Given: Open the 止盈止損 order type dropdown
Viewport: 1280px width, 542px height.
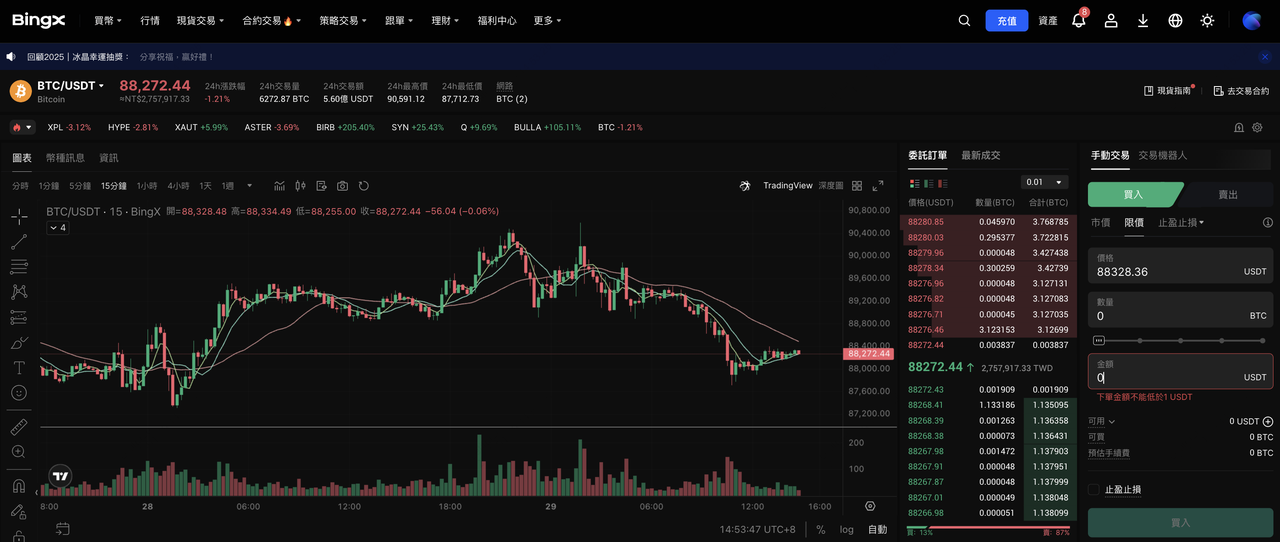Looking at the screenshot, I should 1181,222.
